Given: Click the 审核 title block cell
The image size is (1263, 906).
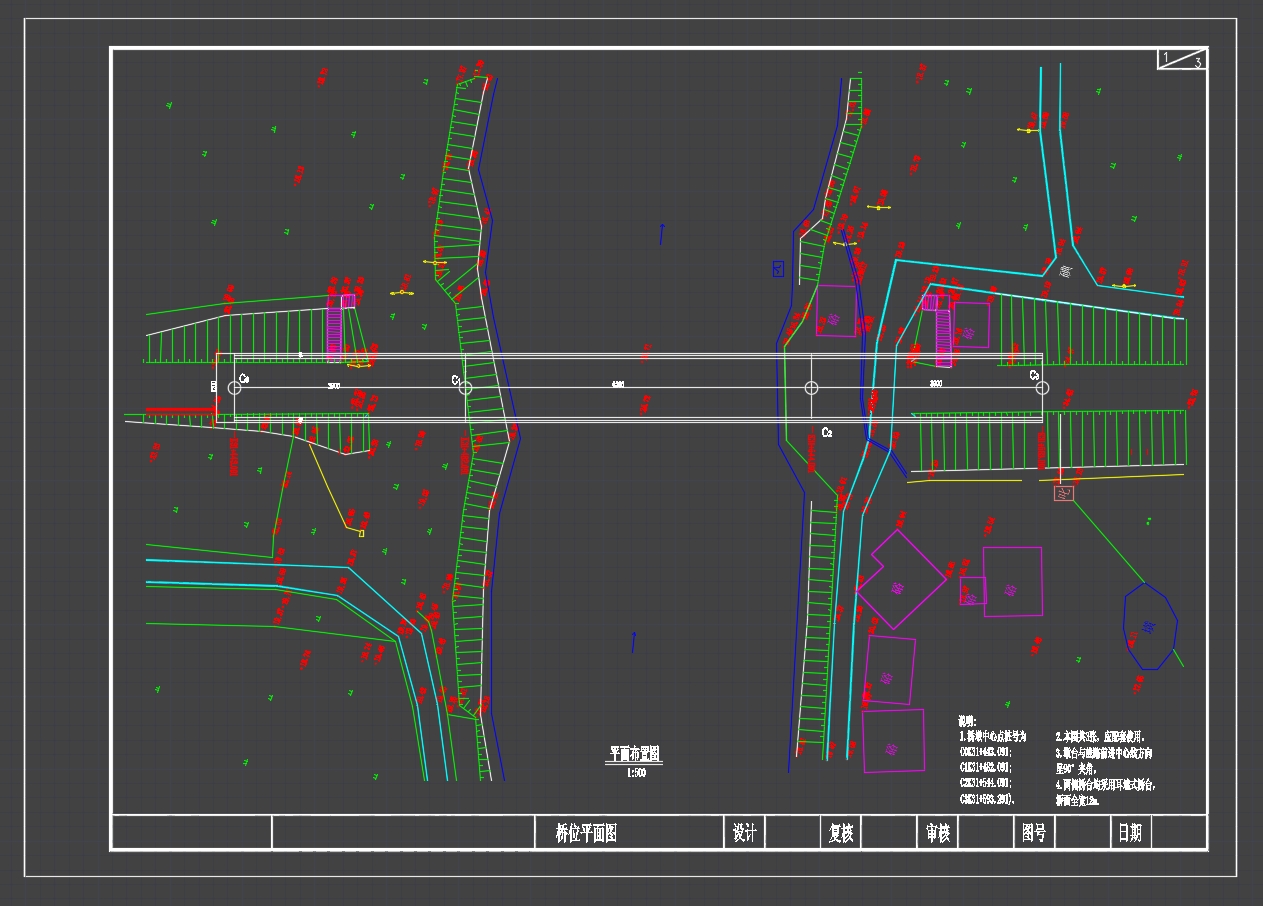Looking at the screenshot, I should [x=937, y=833].
